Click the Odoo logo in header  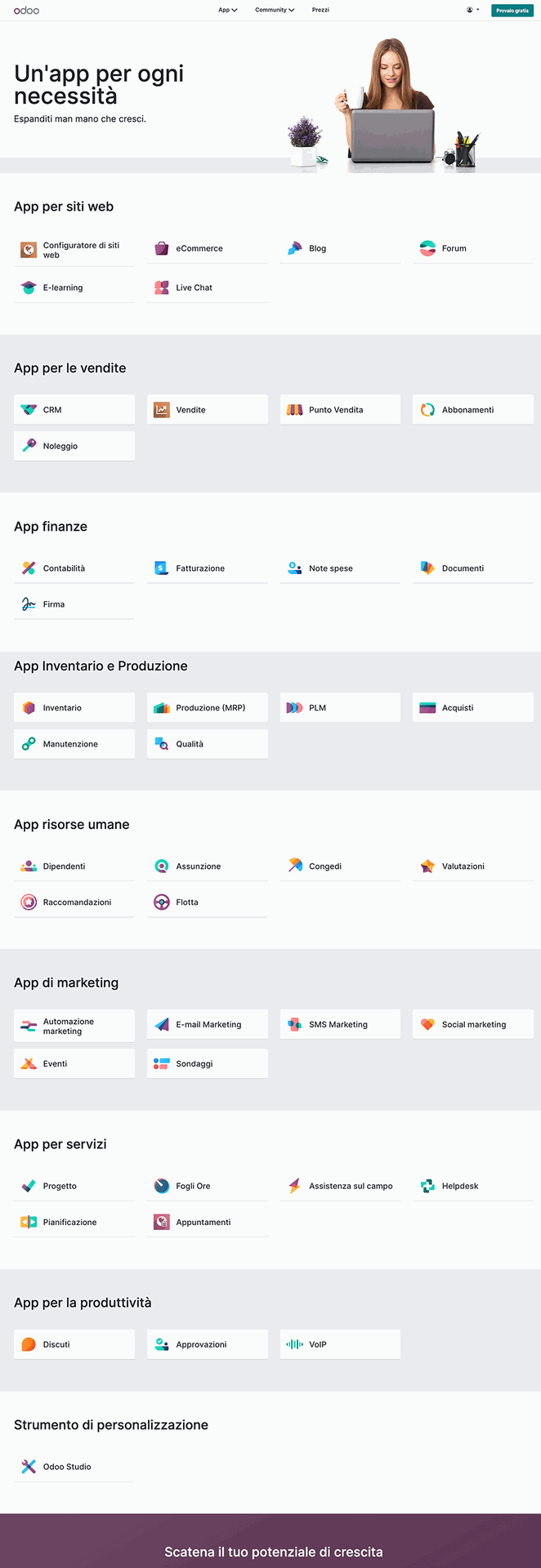click(x=26, y=11)
